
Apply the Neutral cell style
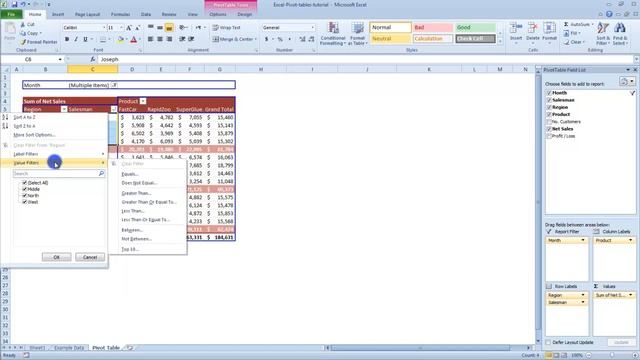click(390, 39)
